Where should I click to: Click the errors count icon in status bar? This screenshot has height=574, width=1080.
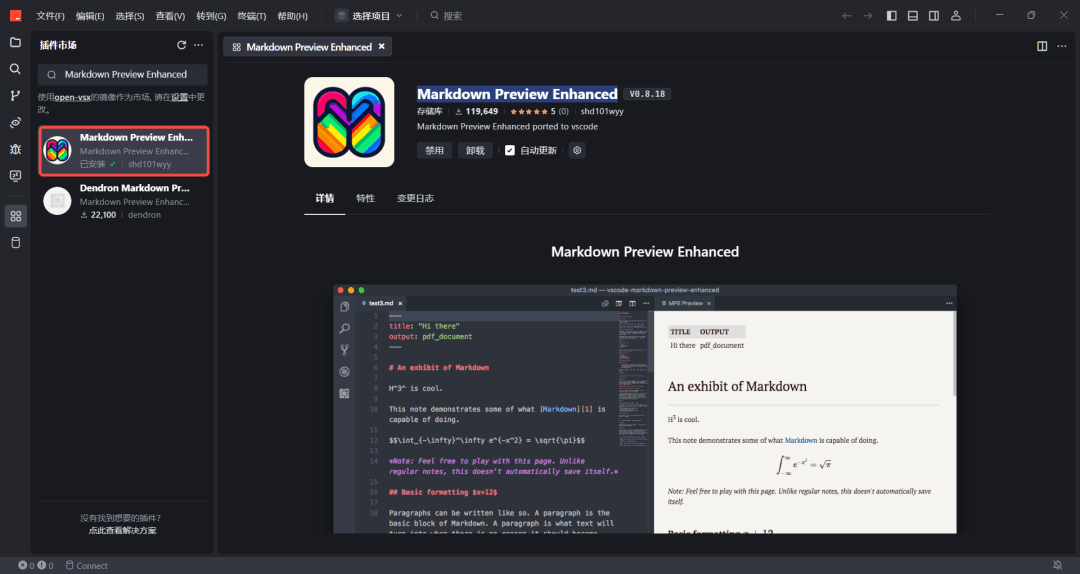click(23, 565)
